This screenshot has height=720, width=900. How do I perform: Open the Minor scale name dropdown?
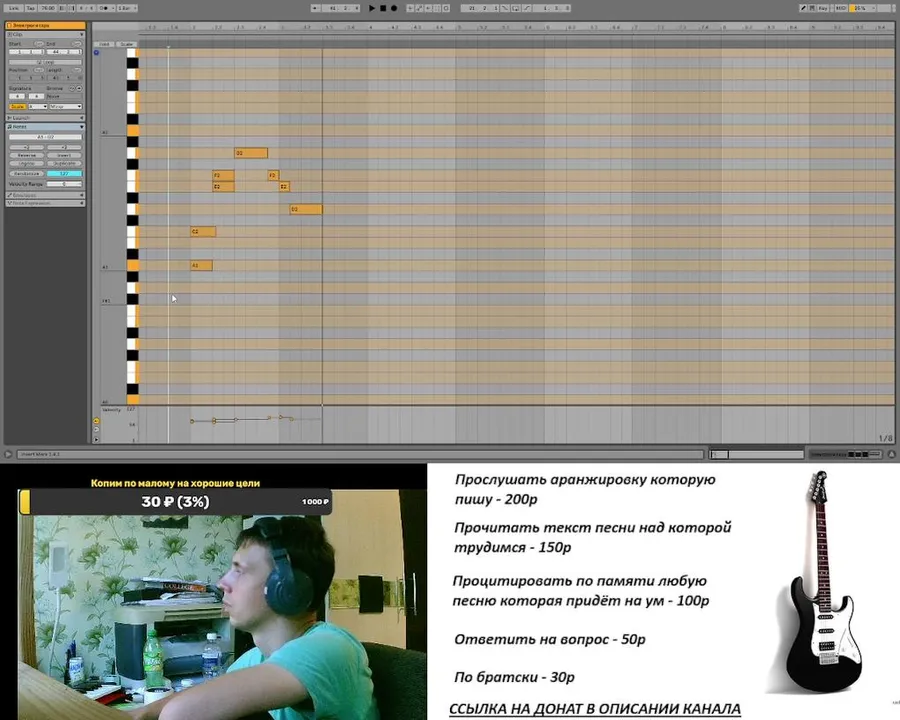[65, 106]
